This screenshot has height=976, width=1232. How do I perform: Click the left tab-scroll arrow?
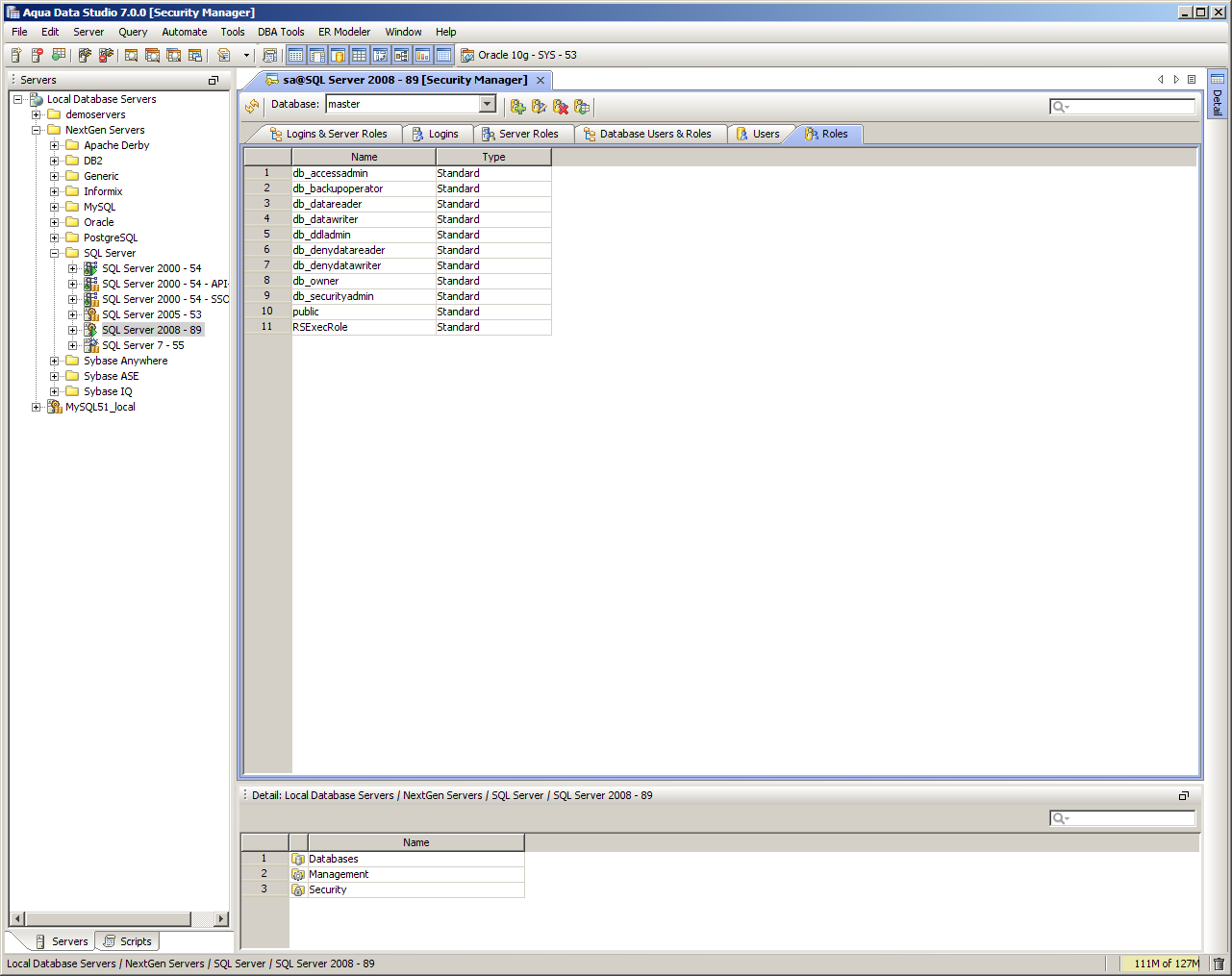pos(1161,80)
